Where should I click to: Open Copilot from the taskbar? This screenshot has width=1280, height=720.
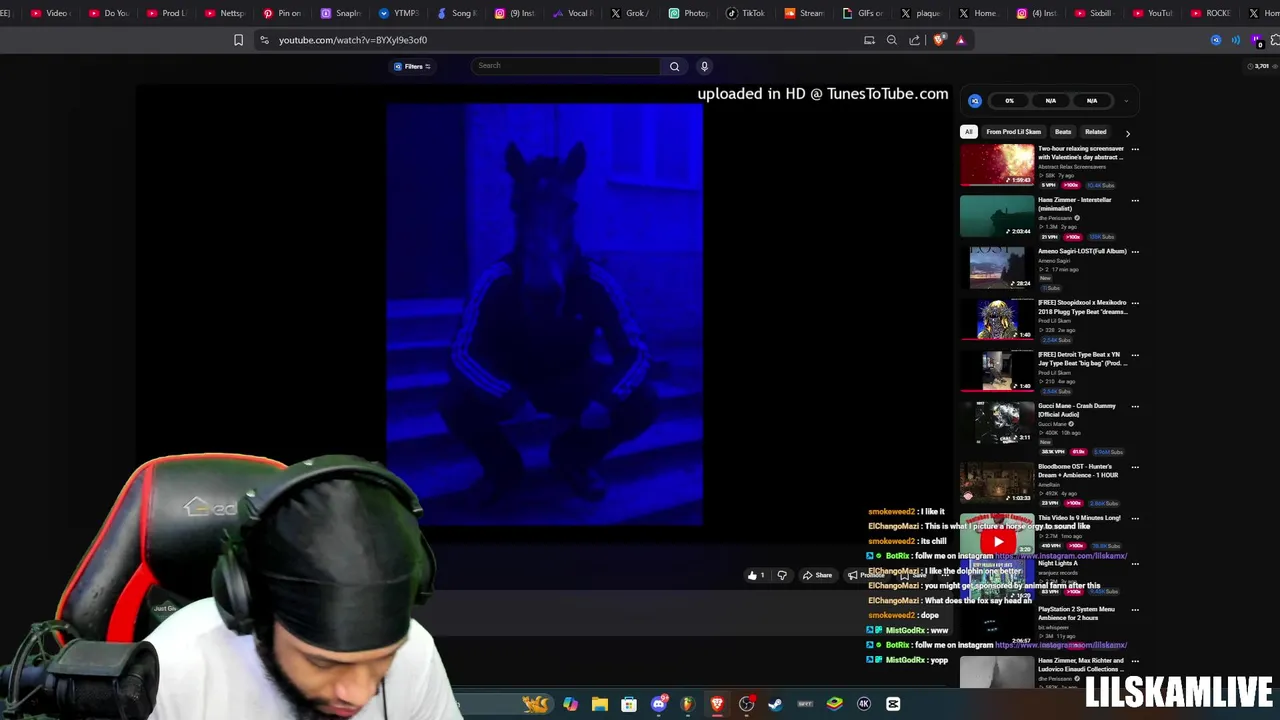pos(570,704)
